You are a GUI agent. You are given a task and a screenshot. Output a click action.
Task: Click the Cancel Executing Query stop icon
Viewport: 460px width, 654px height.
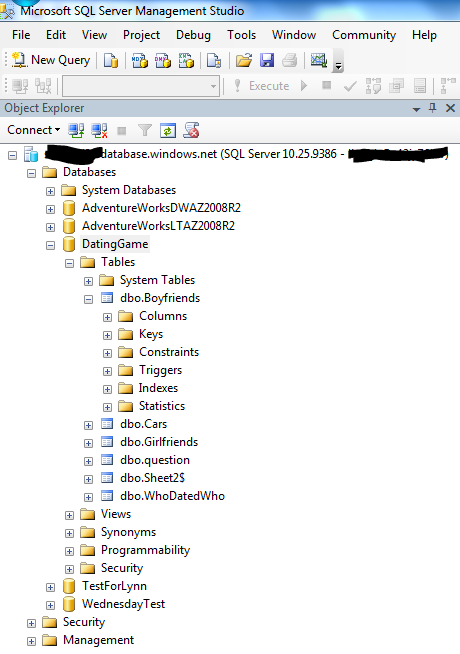tap(327, 86)
